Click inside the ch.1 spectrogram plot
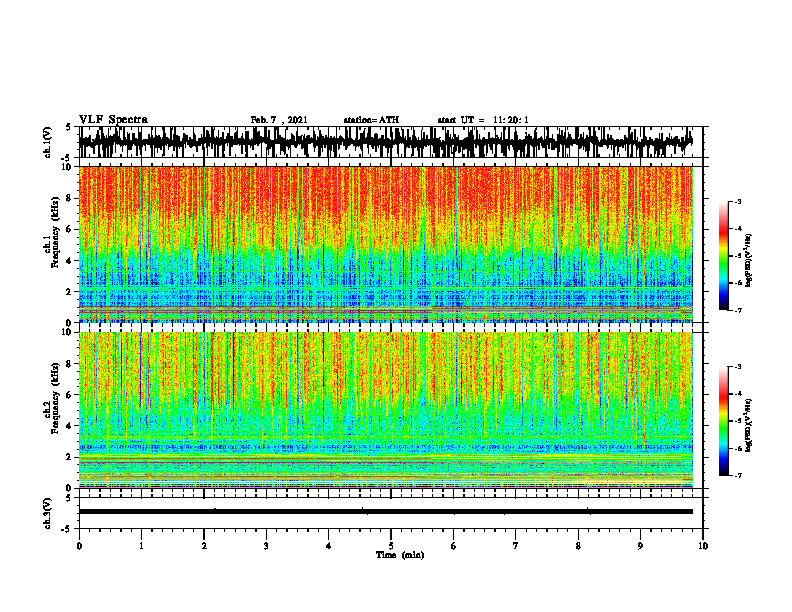Viewport: 792px width, 612px height. pyautogui.click(x=386, y=244)
